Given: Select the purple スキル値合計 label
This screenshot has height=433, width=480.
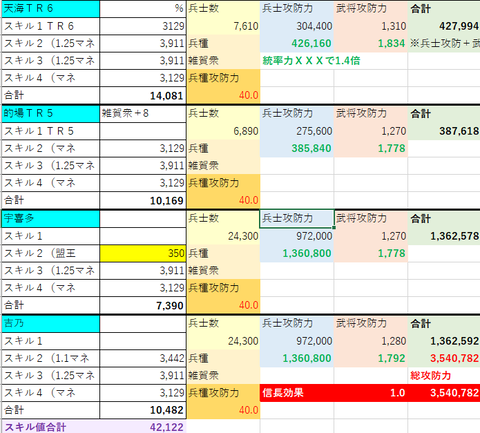Looking at the screenshot, I should point(51,427).
